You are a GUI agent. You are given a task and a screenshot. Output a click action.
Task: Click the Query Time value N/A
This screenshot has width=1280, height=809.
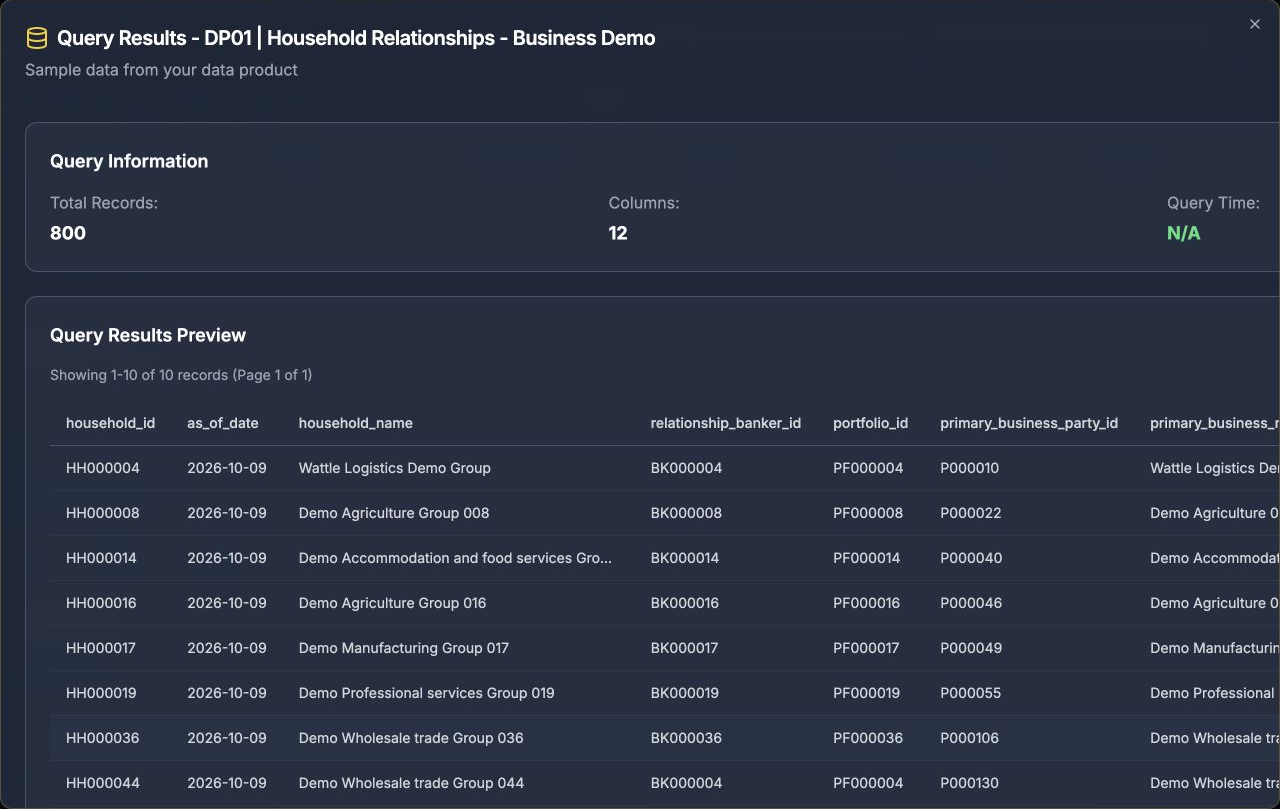1183,233
